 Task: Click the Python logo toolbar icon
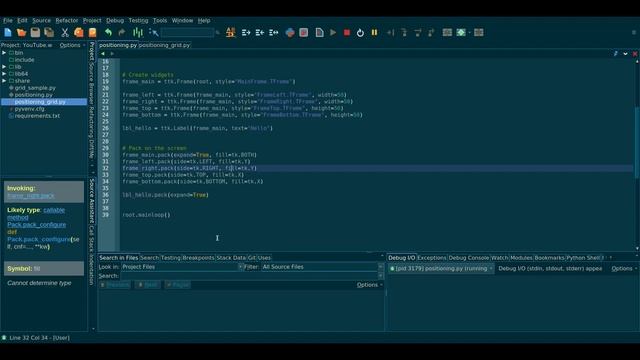[x=290, y=32]
